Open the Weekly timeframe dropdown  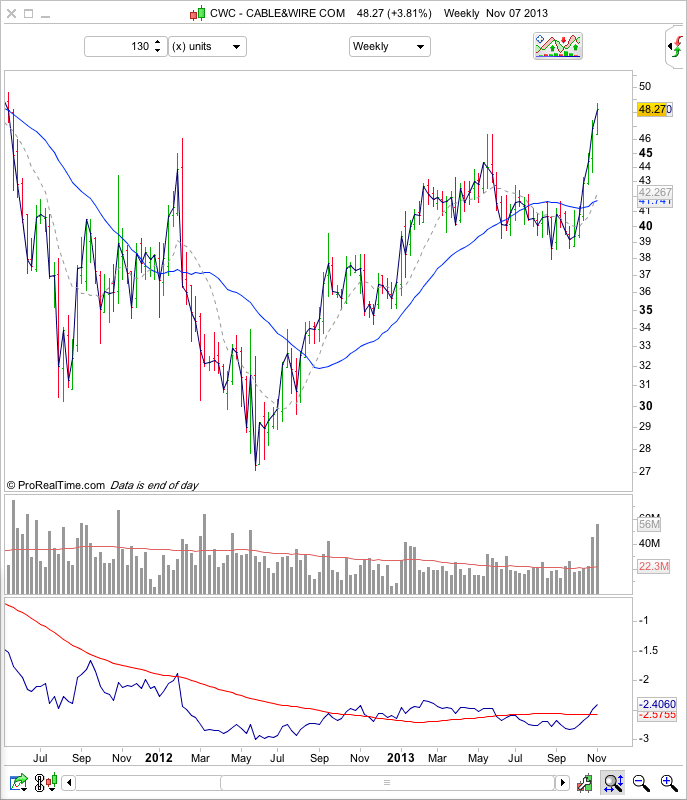pos(390,46)
